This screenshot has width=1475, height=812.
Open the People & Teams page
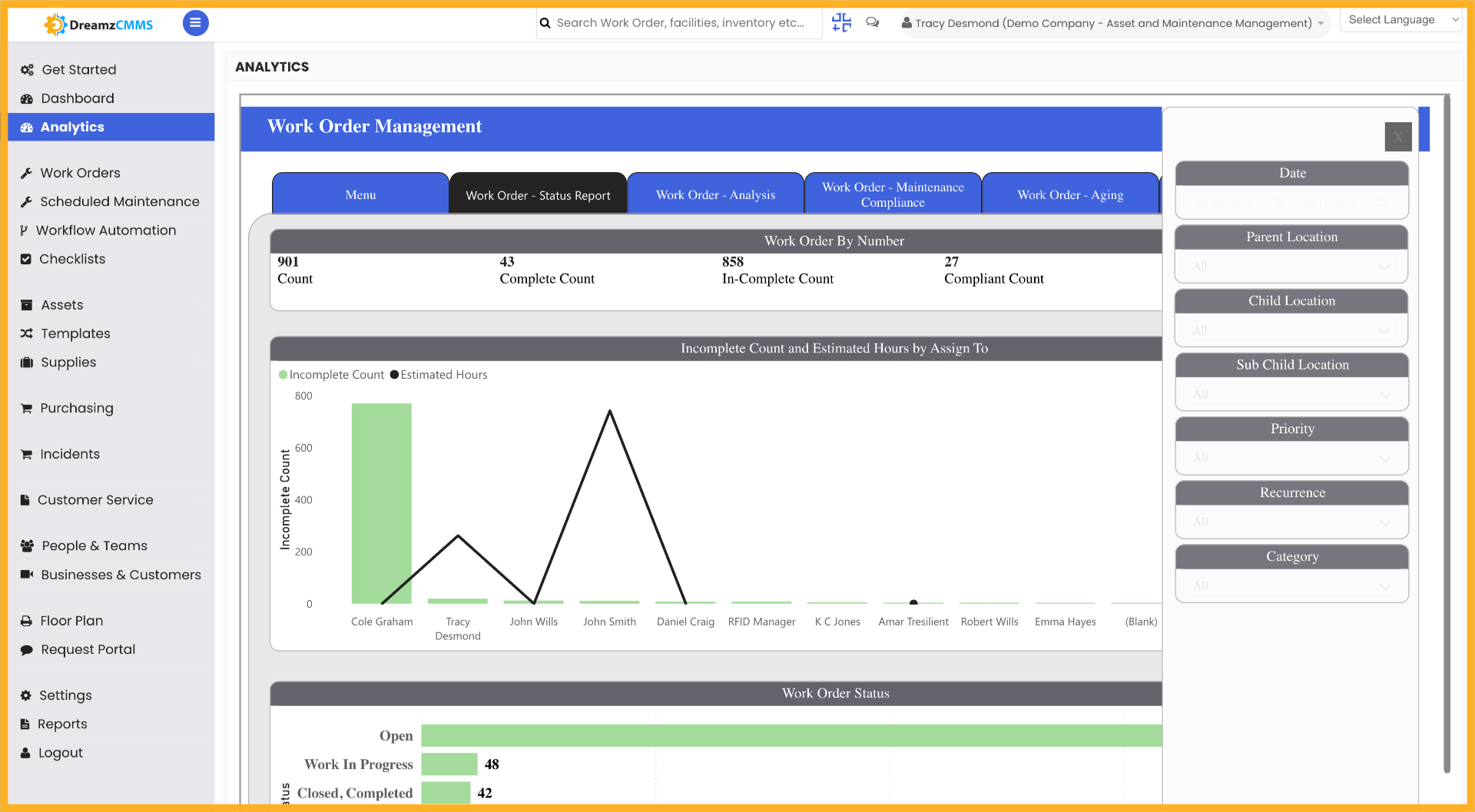coord(94,545)
